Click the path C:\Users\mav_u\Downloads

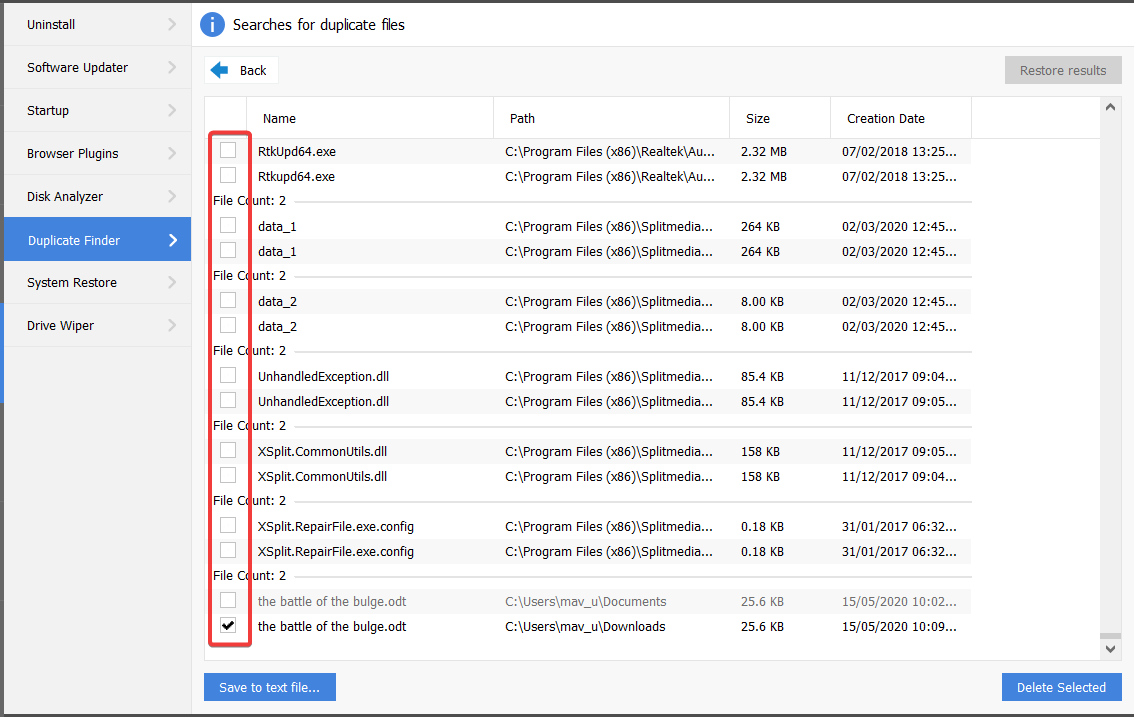585,627
